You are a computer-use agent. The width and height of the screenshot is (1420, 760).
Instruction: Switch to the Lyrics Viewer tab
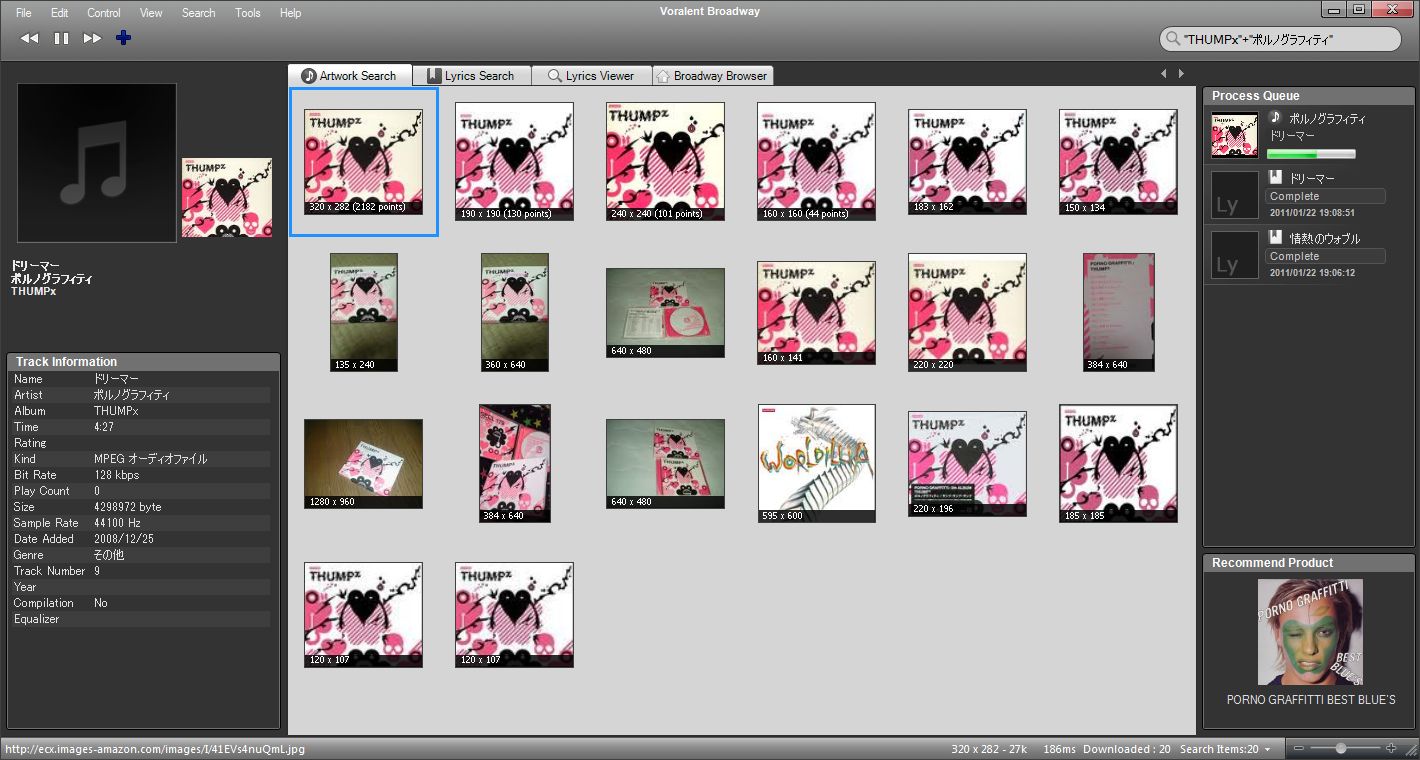(591, 76)
